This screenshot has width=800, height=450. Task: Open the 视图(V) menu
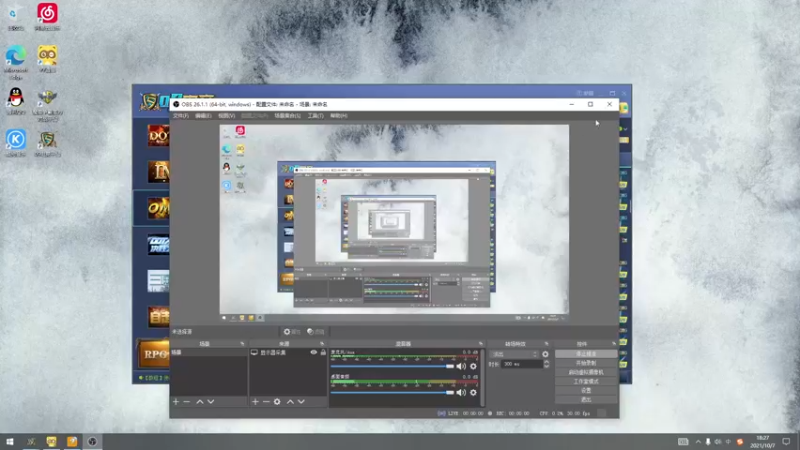(x=226, y=116)
